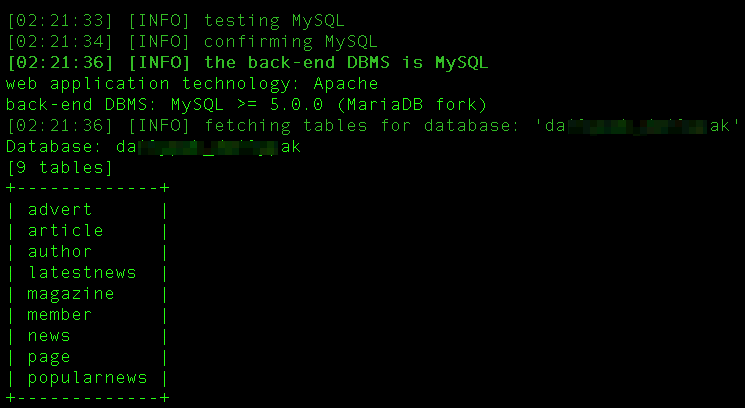
Task: Click the bold 'the back-end DBMS is MySQL' line
Action: (x=248, y=63)
